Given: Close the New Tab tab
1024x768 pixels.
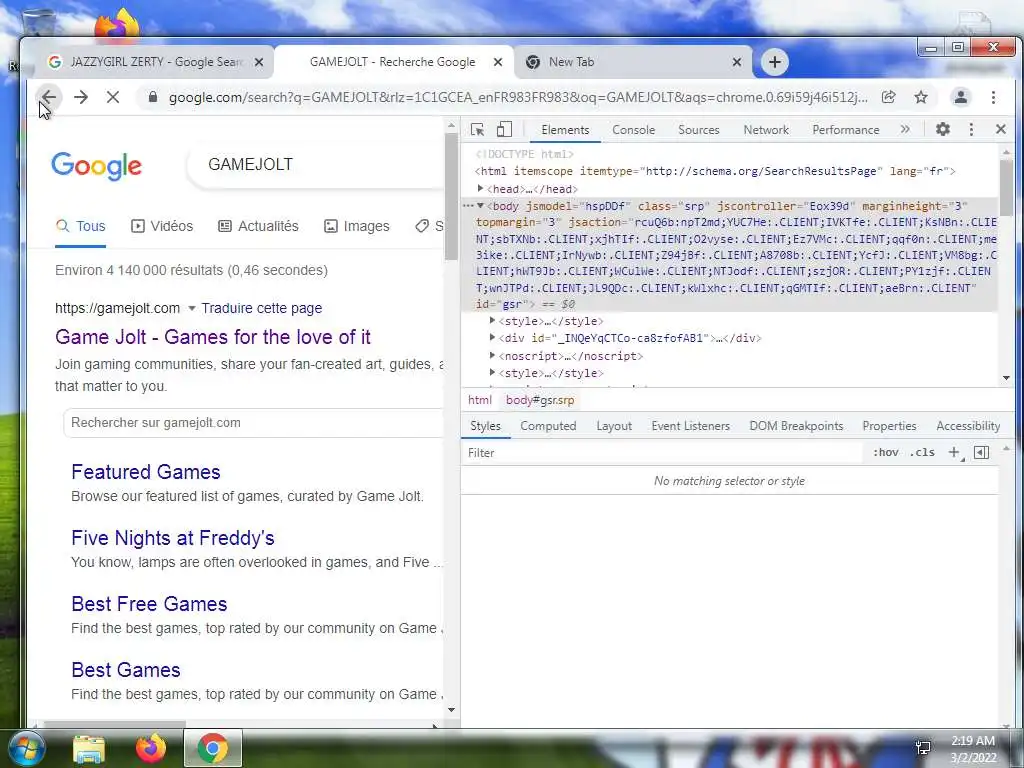Looking at the screenshot, I should click(737, 62).
